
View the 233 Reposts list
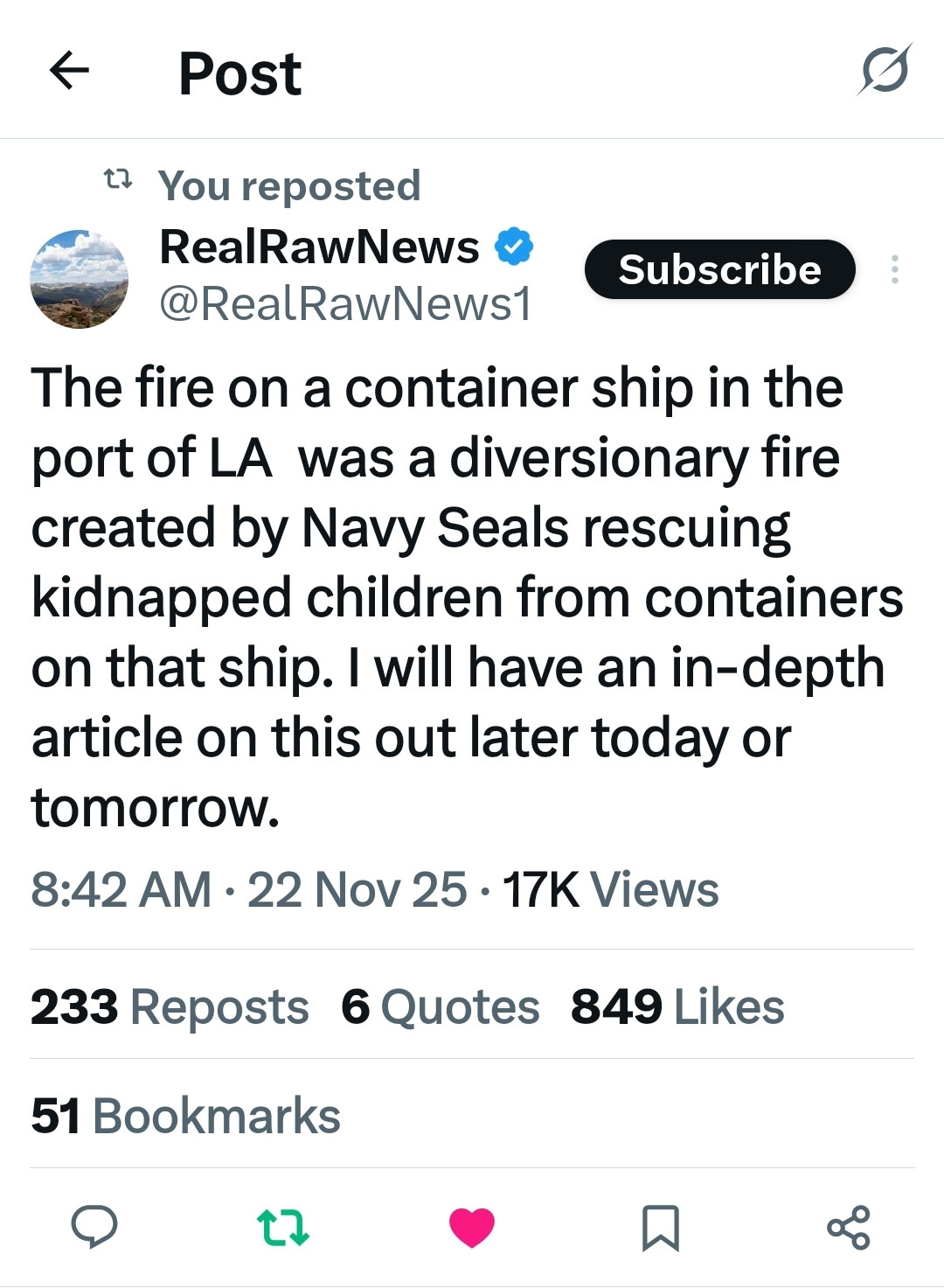(170, 1006)
